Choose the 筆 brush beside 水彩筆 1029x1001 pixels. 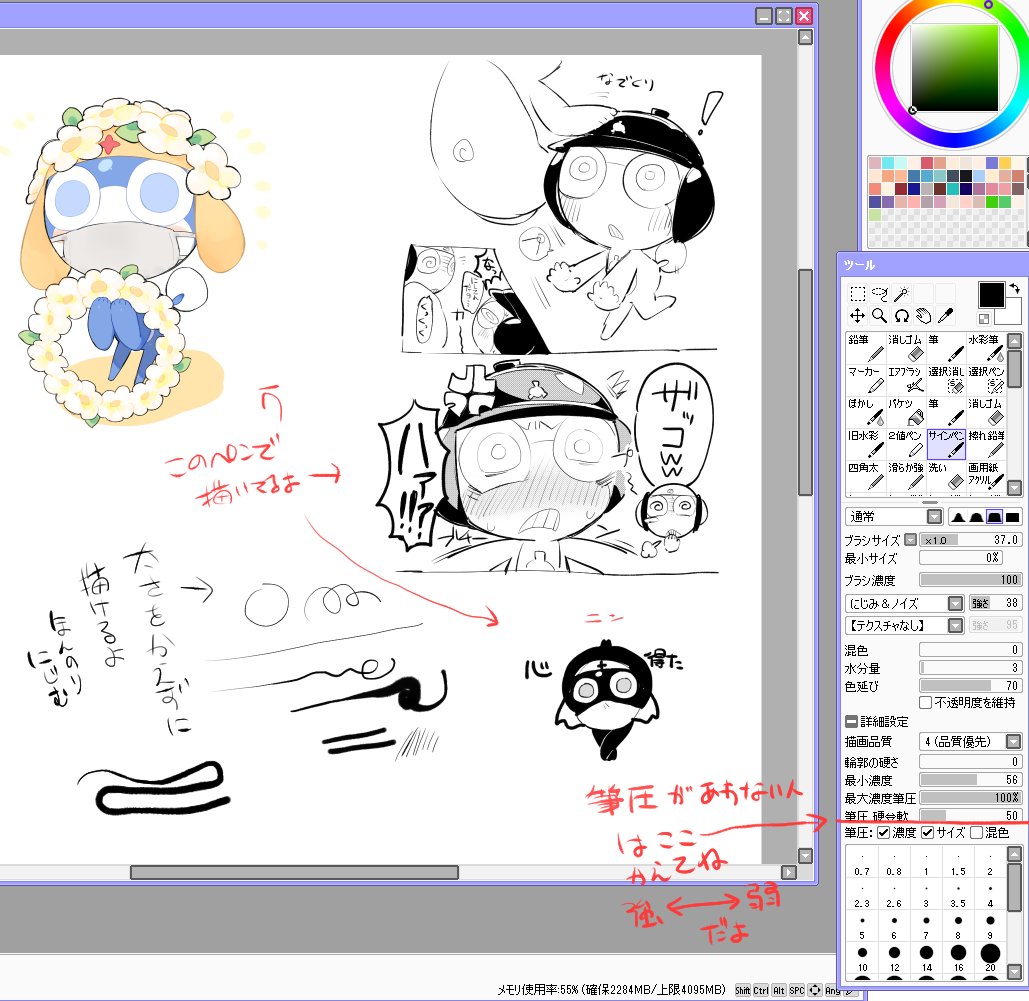946,348
